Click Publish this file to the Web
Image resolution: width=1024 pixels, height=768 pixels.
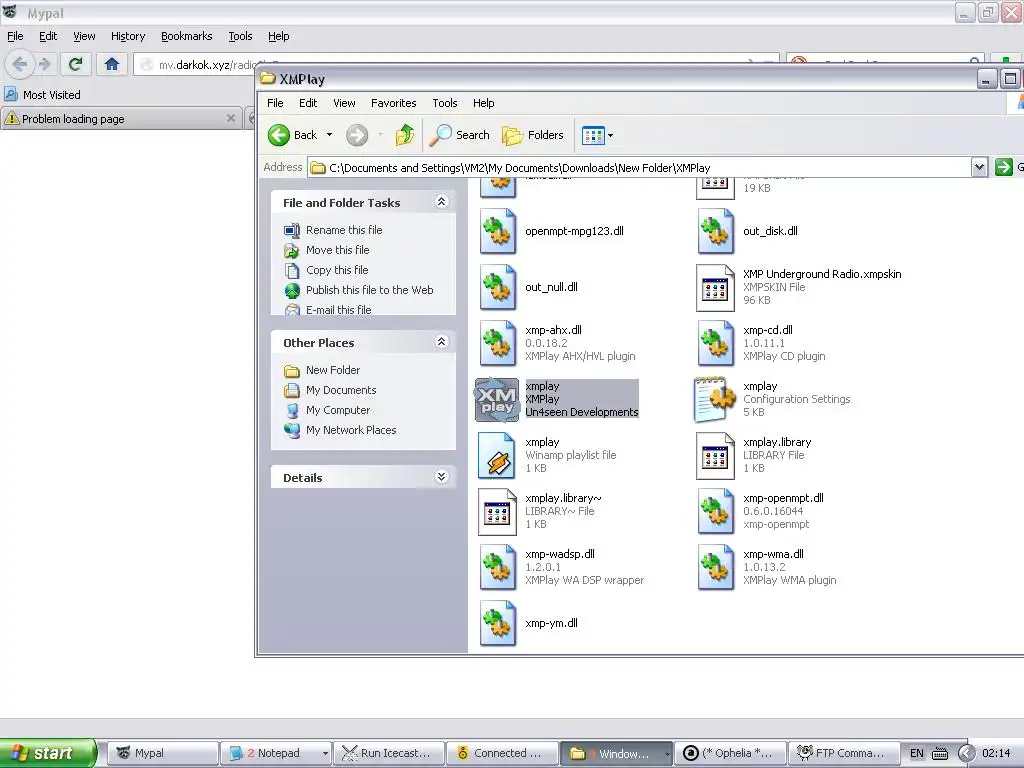coord(370,290)
